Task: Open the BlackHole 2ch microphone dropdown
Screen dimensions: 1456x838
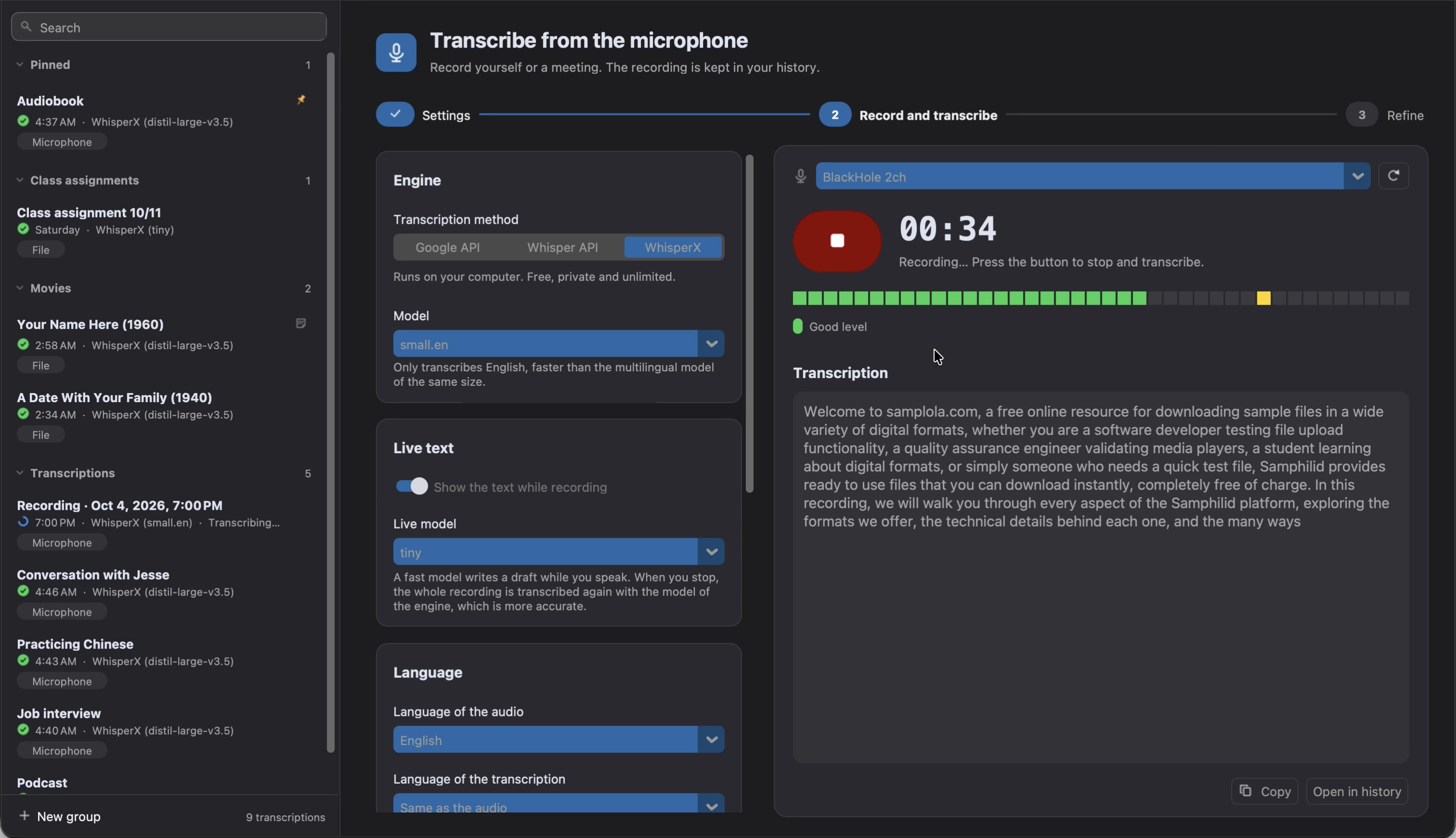Action: pos(1093,176)
